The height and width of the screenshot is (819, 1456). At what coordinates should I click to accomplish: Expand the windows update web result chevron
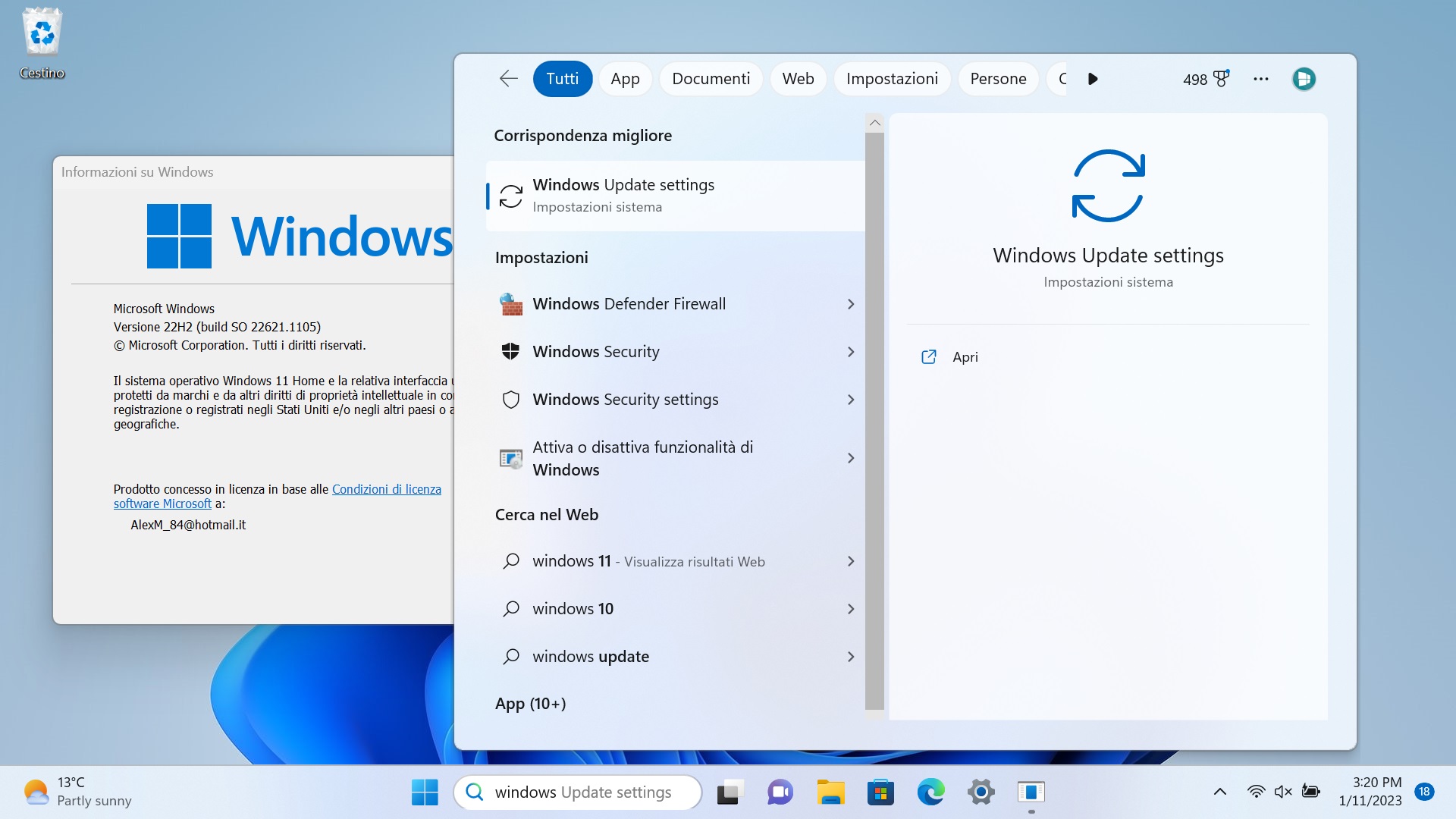850,657
